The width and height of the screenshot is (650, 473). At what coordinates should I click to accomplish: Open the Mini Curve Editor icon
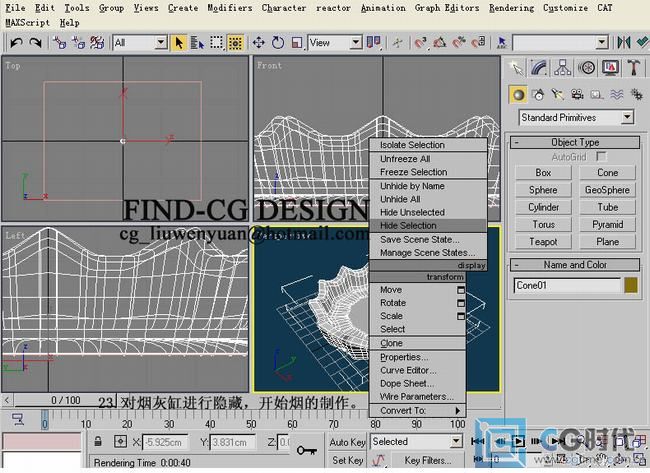click(18, 420)
